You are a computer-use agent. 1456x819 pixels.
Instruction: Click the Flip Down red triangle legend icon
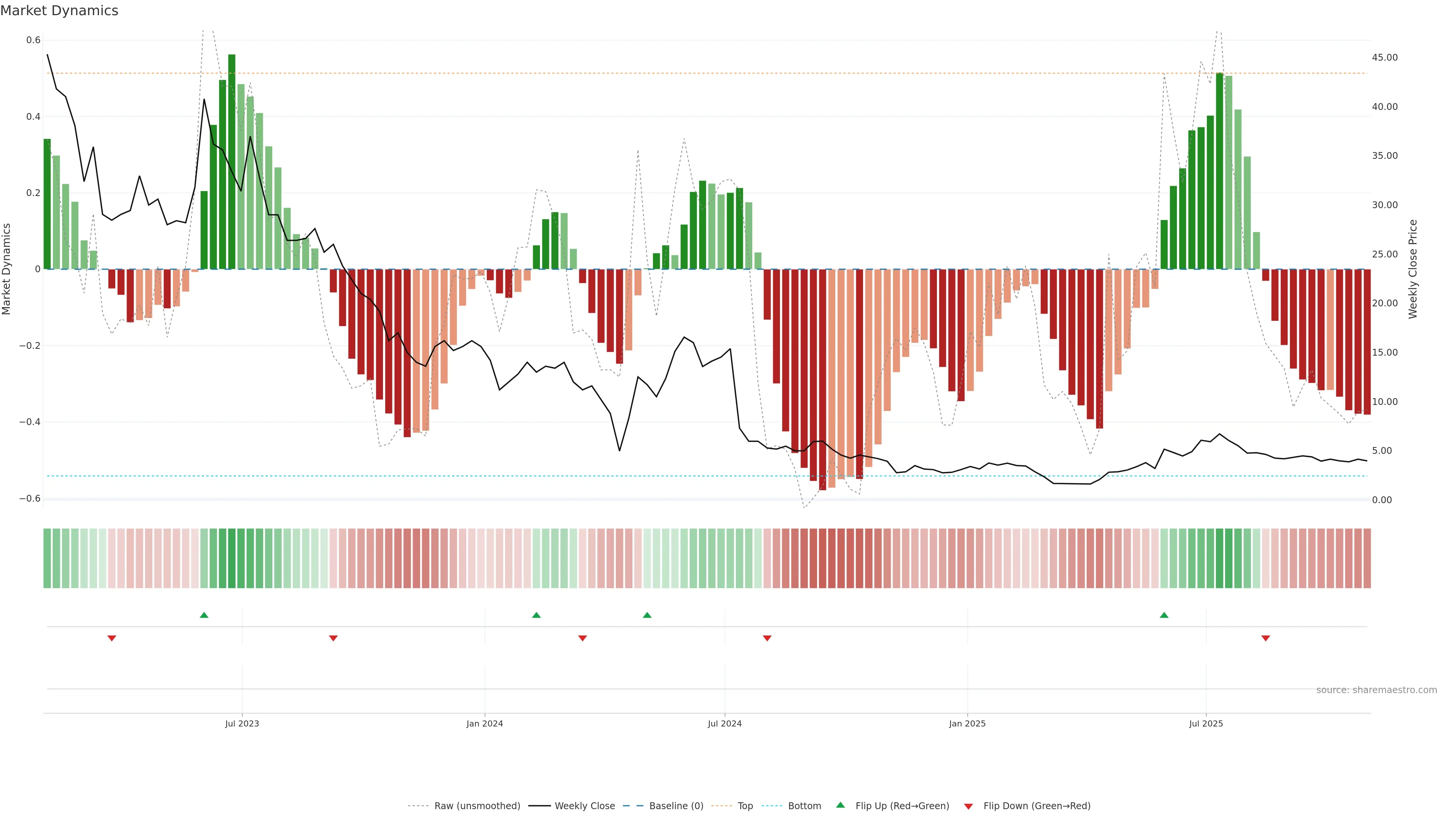(968, 806)
